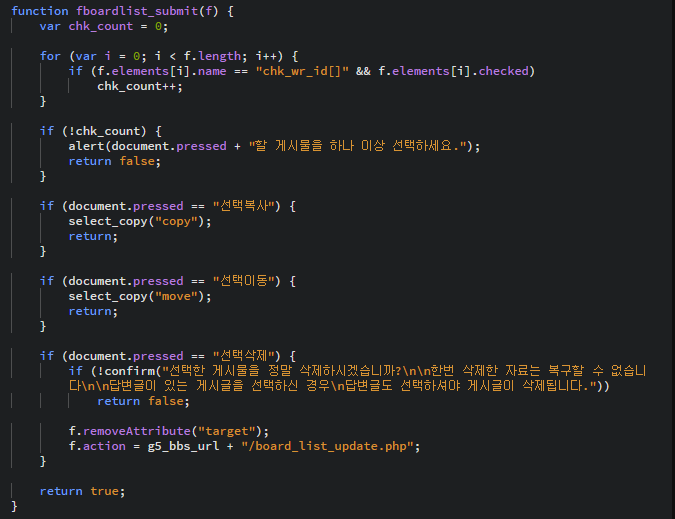This screenshot has width=675, height=519.
Task: Click the line 'var chk_count = 0;'
Action: point(104,26)
